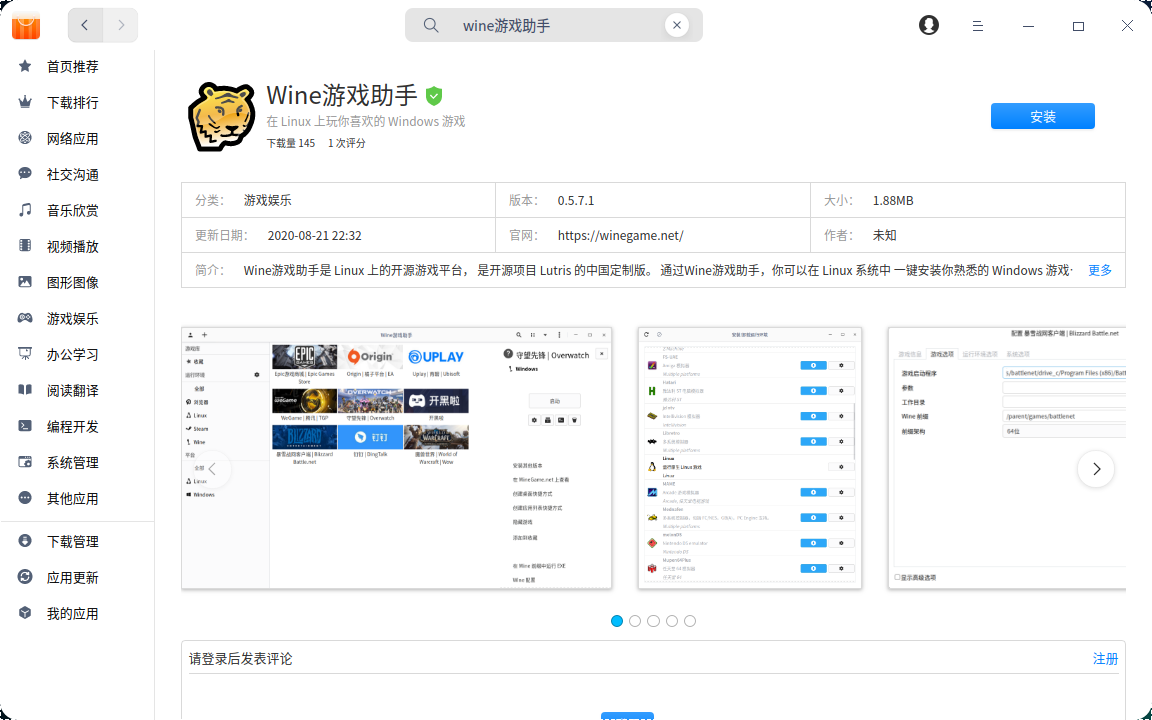Click the app store logo icon
The image size is (1152, 720).
pyautogui.click(x=26, y=26)
